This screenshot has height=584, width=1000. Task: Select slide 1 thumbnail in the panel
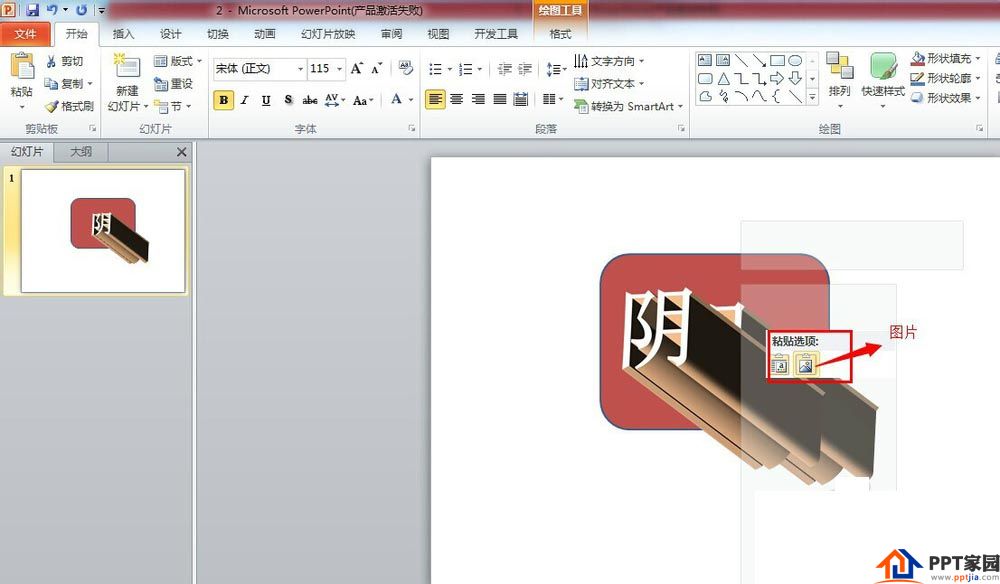[103, 231]
